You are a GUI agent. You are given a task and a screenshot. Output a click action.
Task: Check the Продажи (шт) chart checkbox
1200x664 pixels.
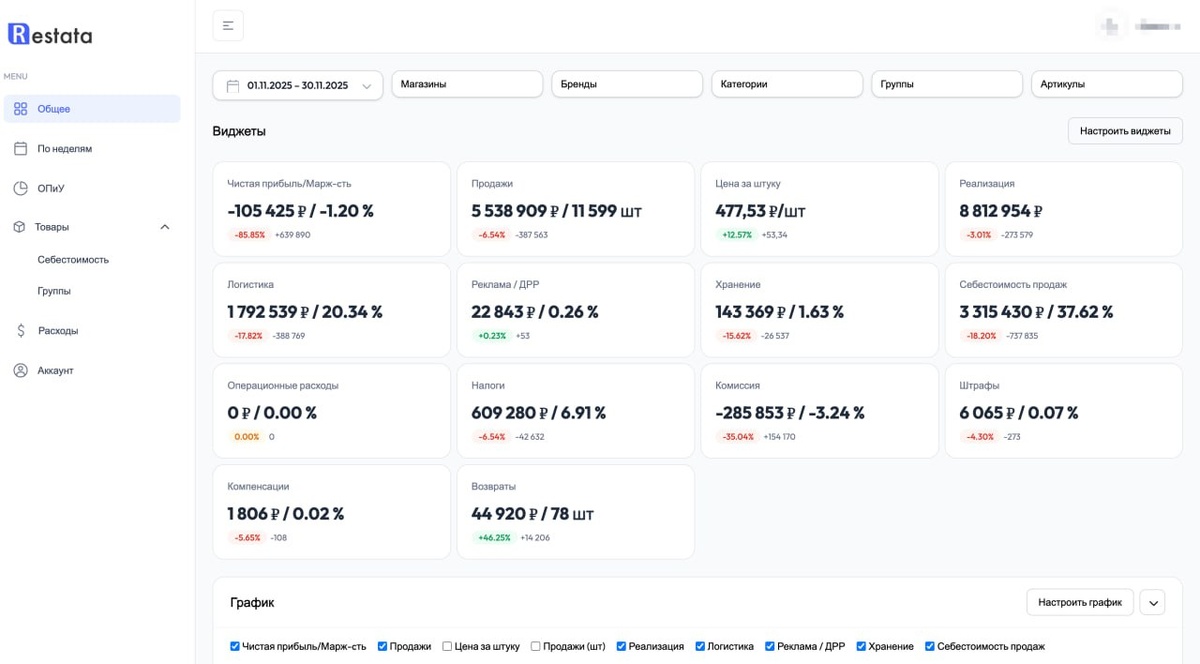click(536, 646)
